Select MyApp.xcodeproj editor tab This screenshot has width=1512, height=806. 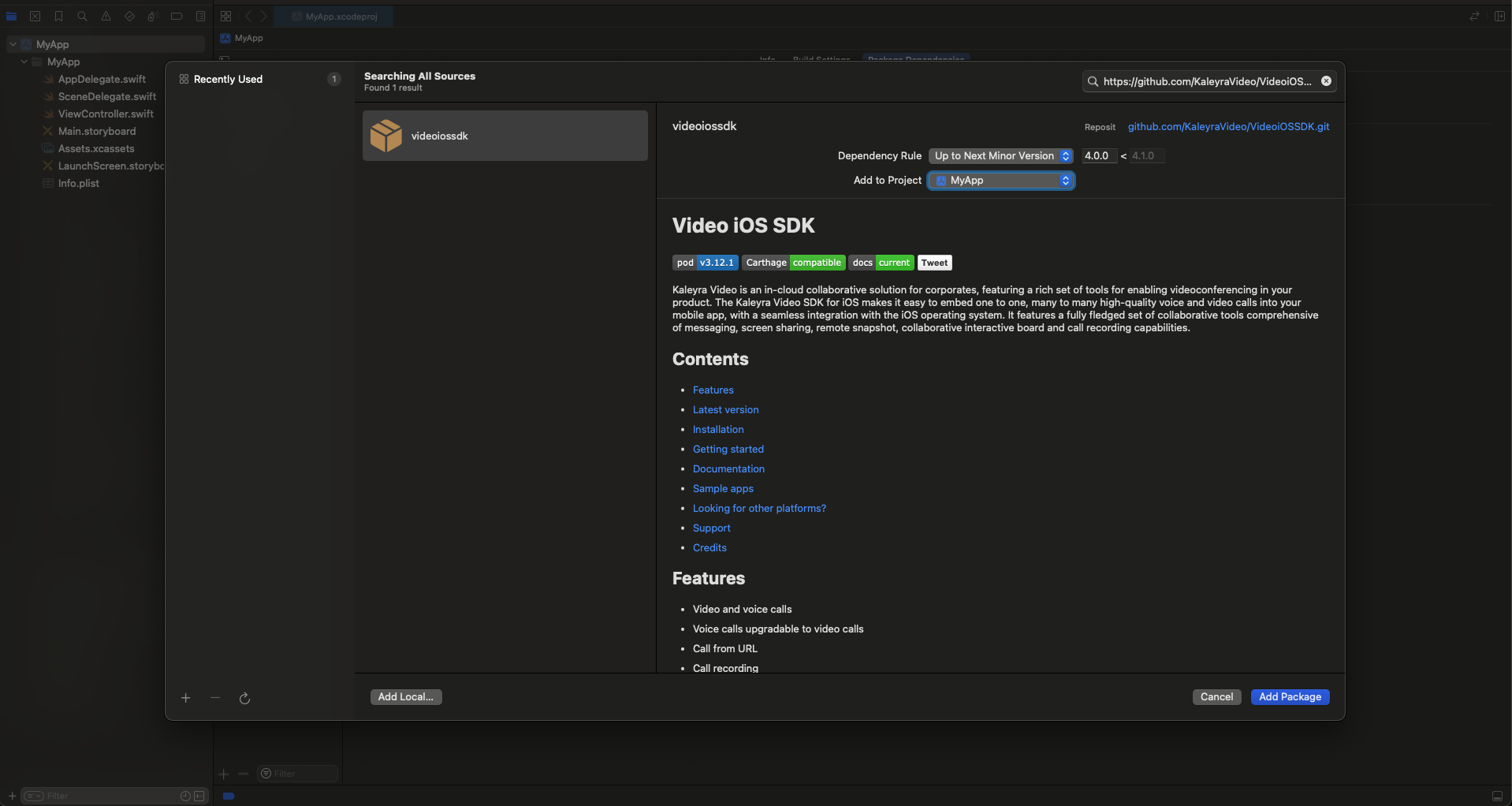pyautogui.click(x=334, y=17)
